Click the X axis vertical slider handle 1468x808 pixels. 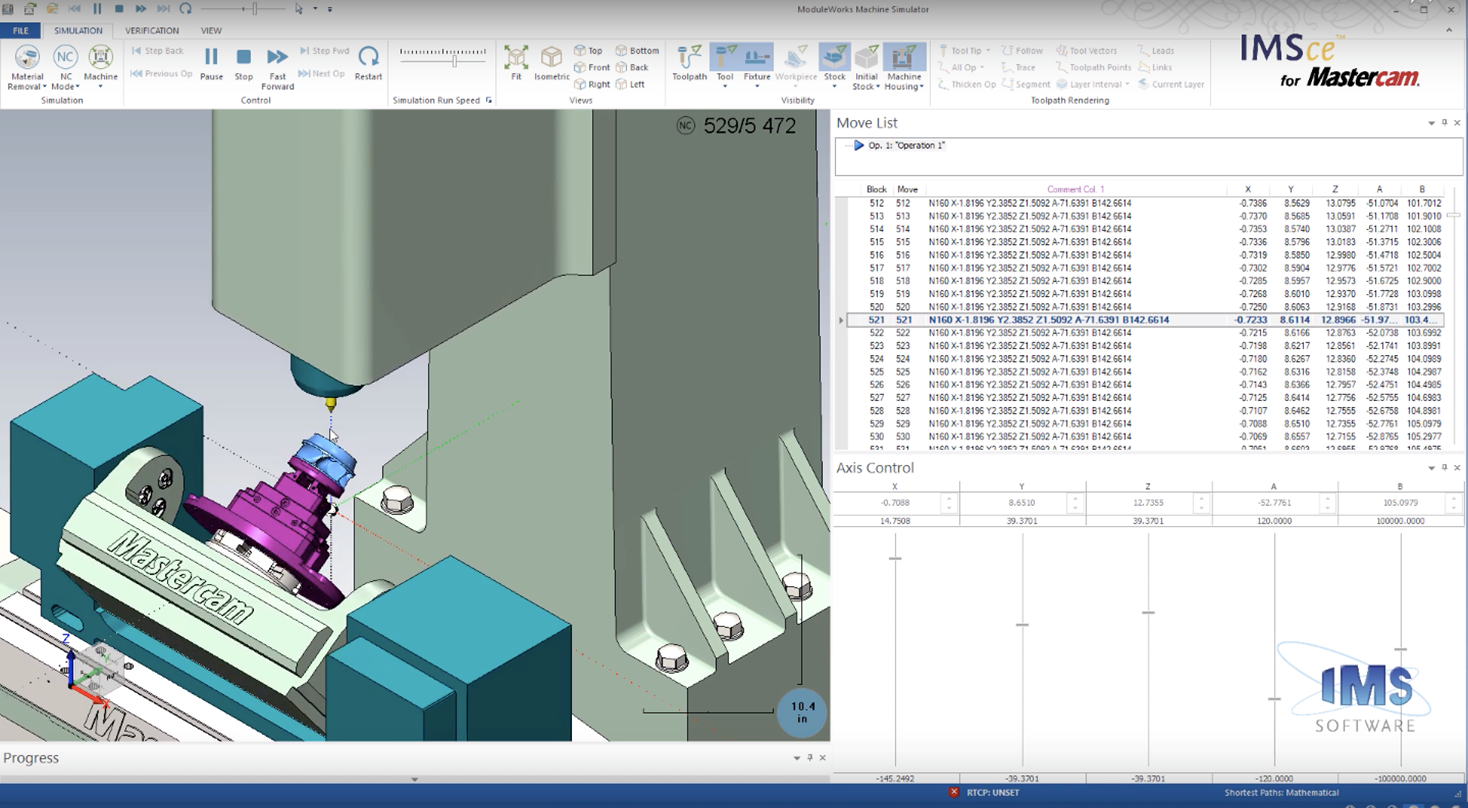[x=895, y=558]
